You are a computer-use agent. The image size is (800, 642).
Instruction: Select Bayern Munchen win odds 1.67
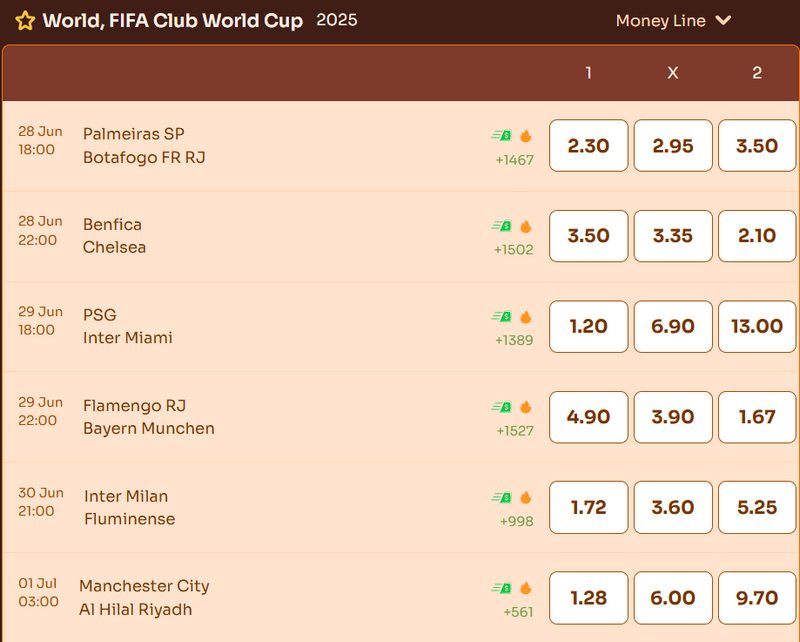coord(757,417)
